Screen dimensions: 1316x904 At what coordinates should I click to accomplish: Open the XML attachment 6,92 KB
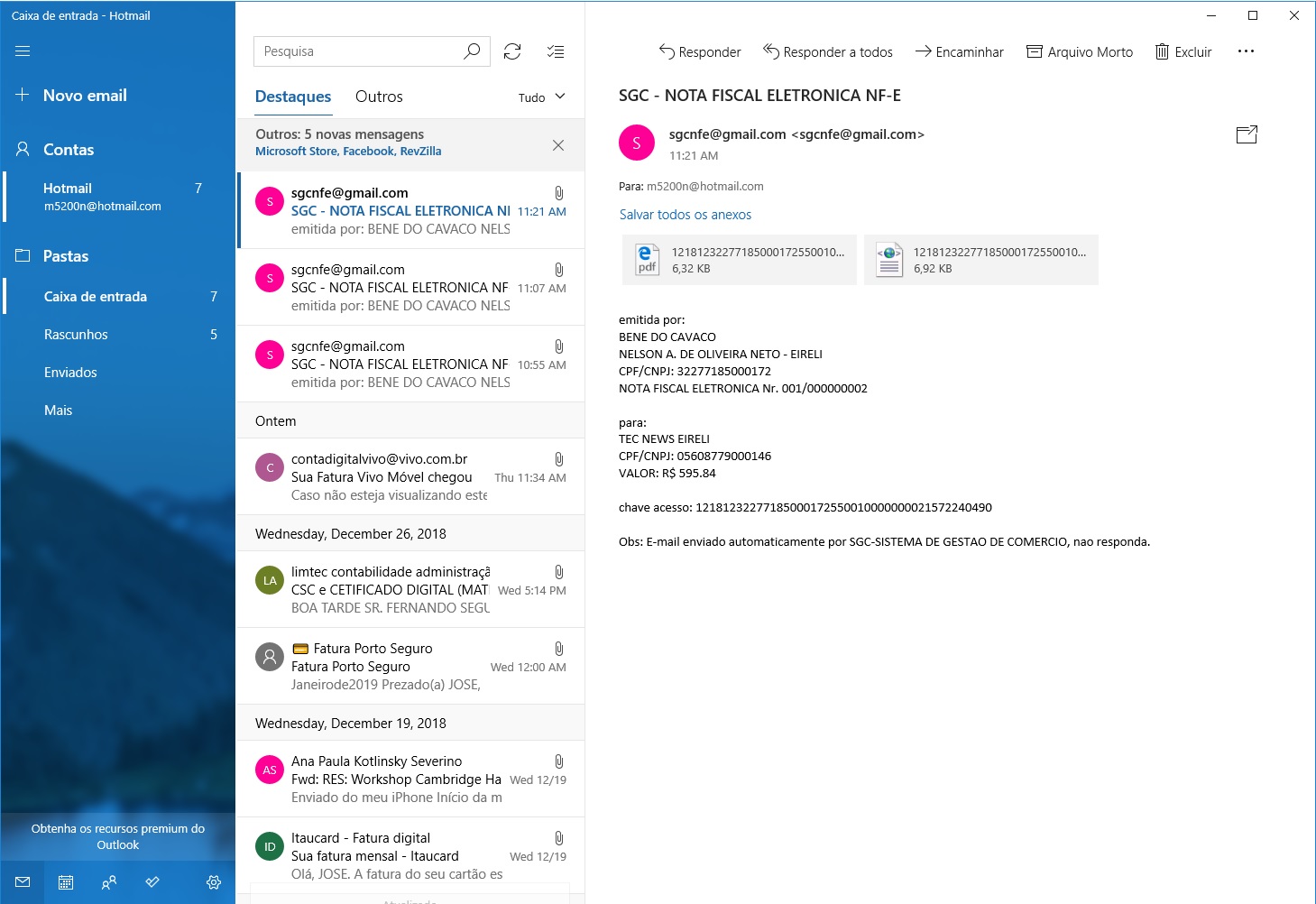pos(981,260)
